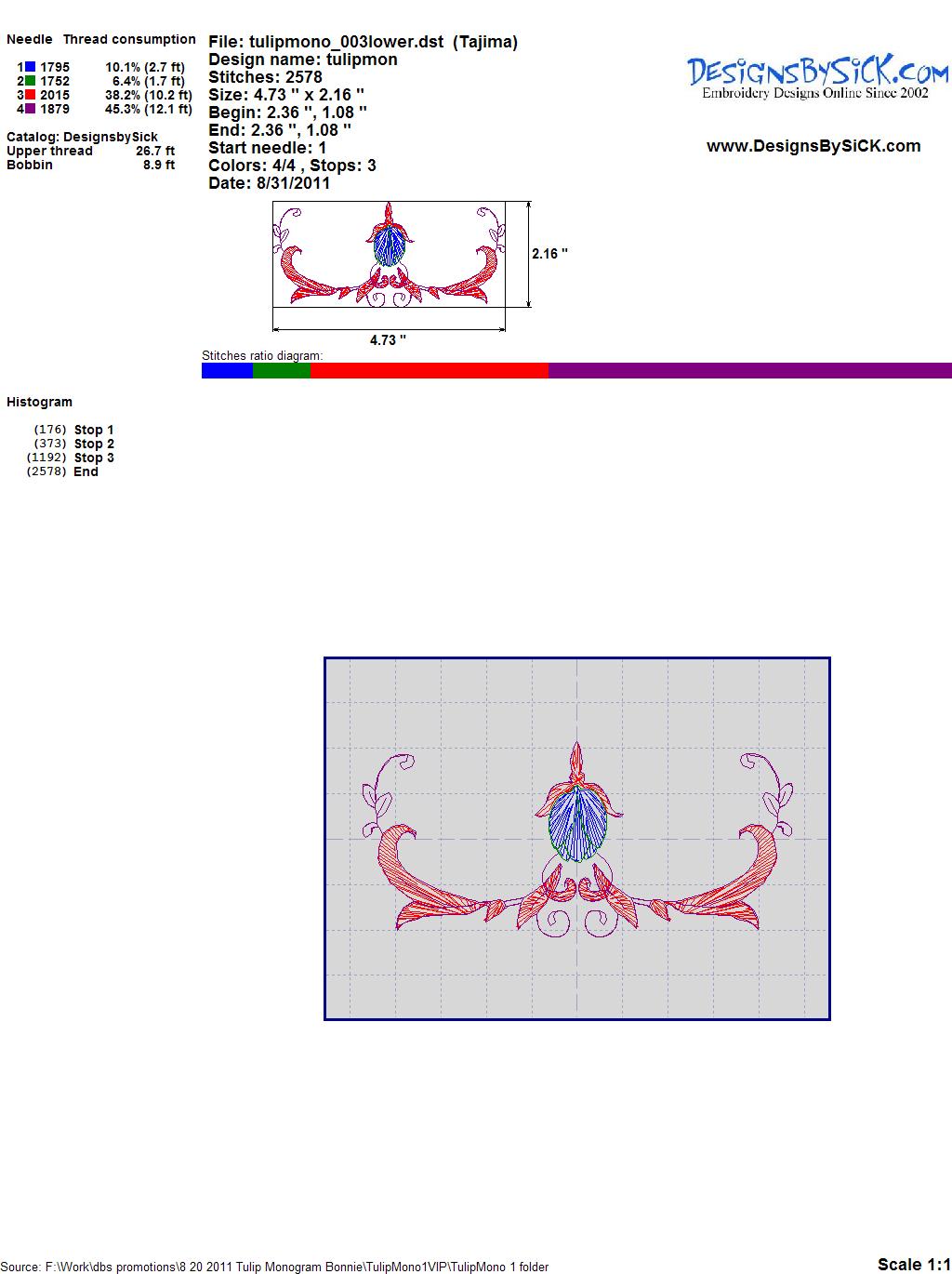Click the purple segment of the stitches ratio bar

(x=749, y=371)
